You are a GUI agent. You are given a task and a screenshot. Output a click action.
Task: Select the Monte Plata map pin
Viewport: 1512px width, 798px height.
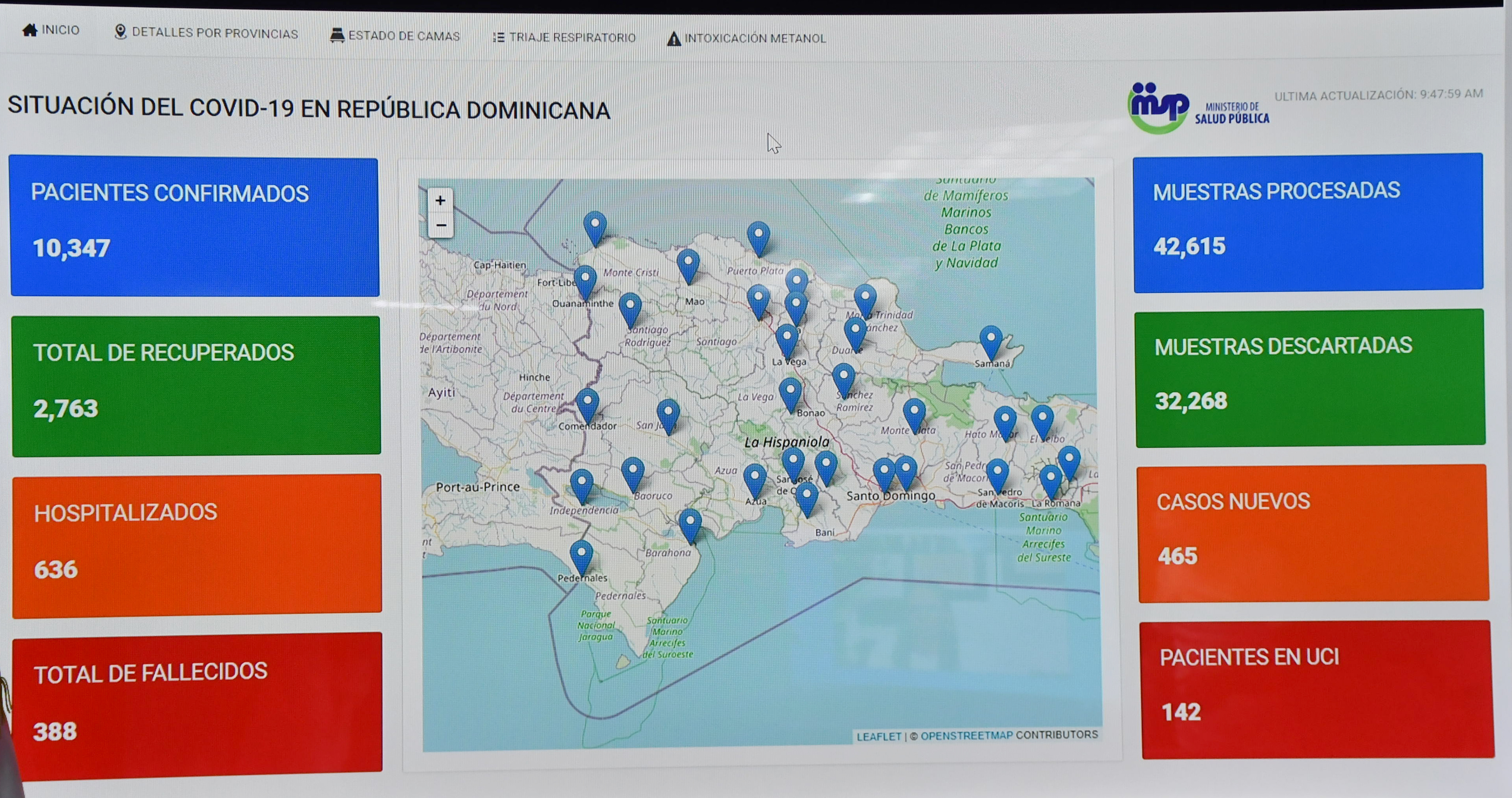pyautogui.click(x=914, y=415)
